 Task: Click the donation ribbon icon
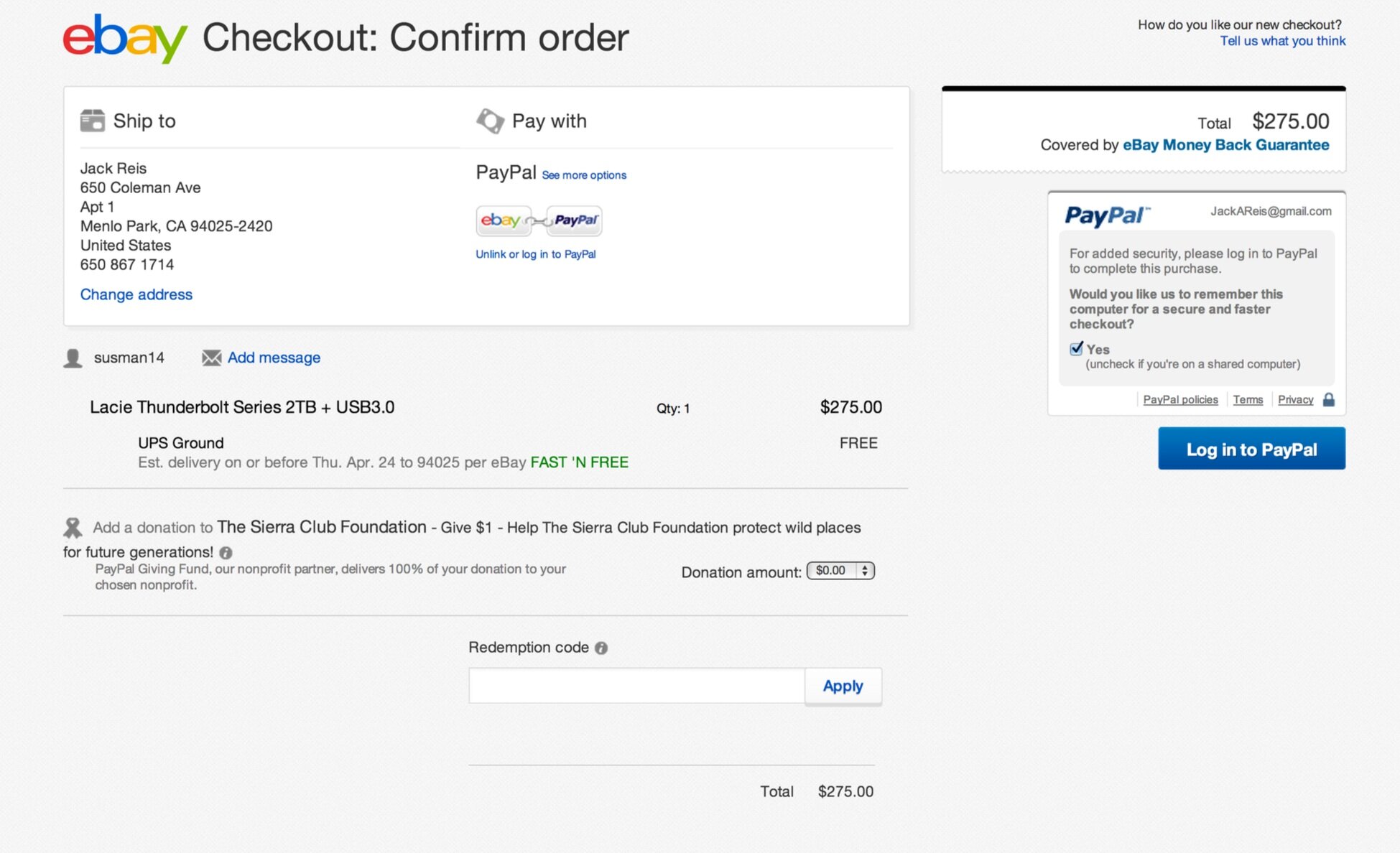click(73, 528)
